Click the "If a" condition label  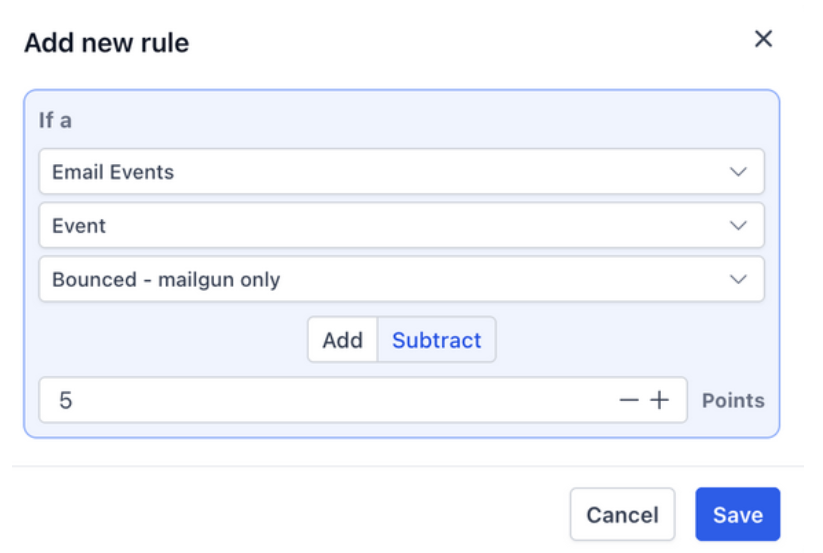pyautogui.click(x=55, y=120)
